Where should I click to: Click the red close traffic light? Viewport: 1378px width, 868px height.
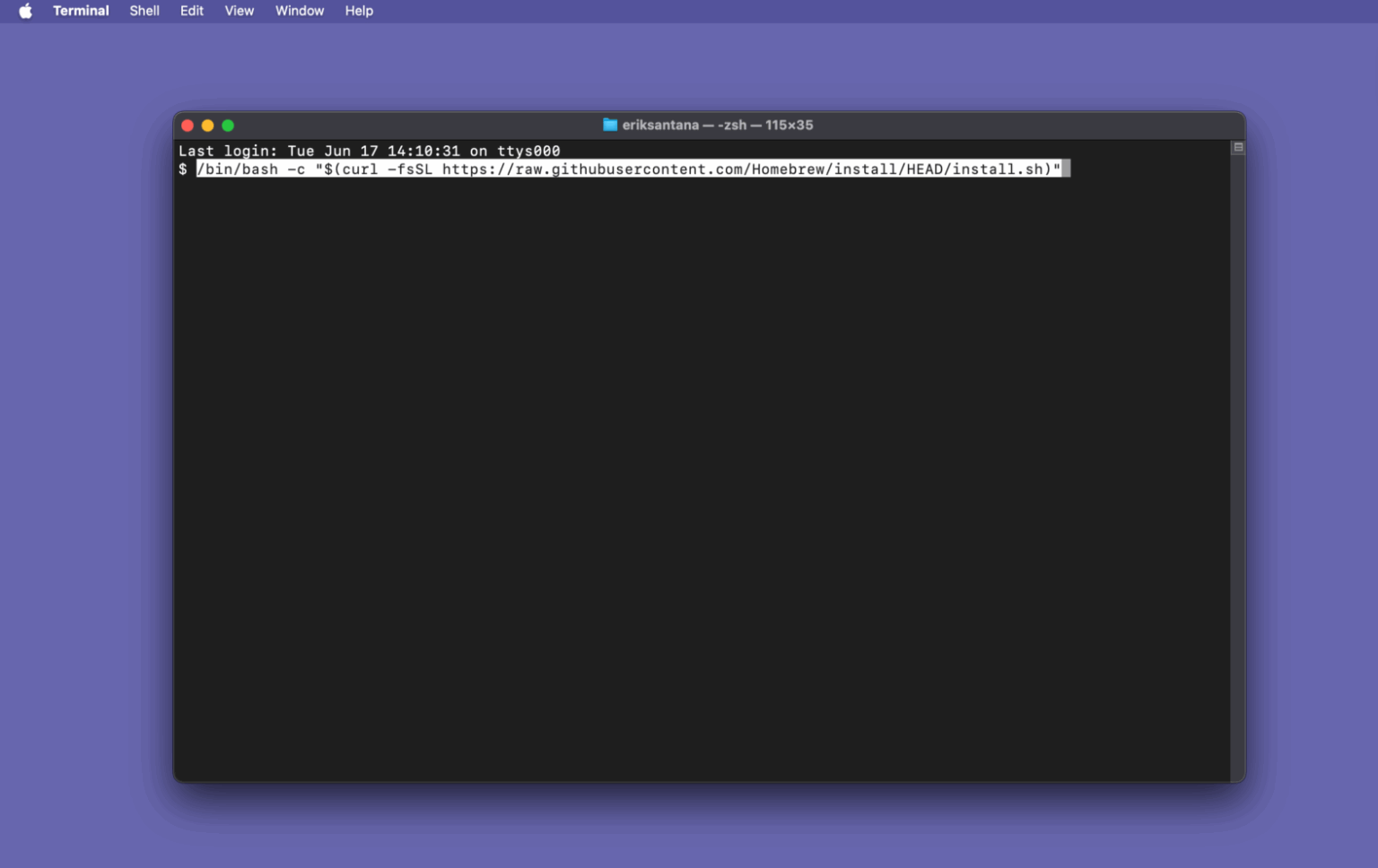[x=188, y=126]
